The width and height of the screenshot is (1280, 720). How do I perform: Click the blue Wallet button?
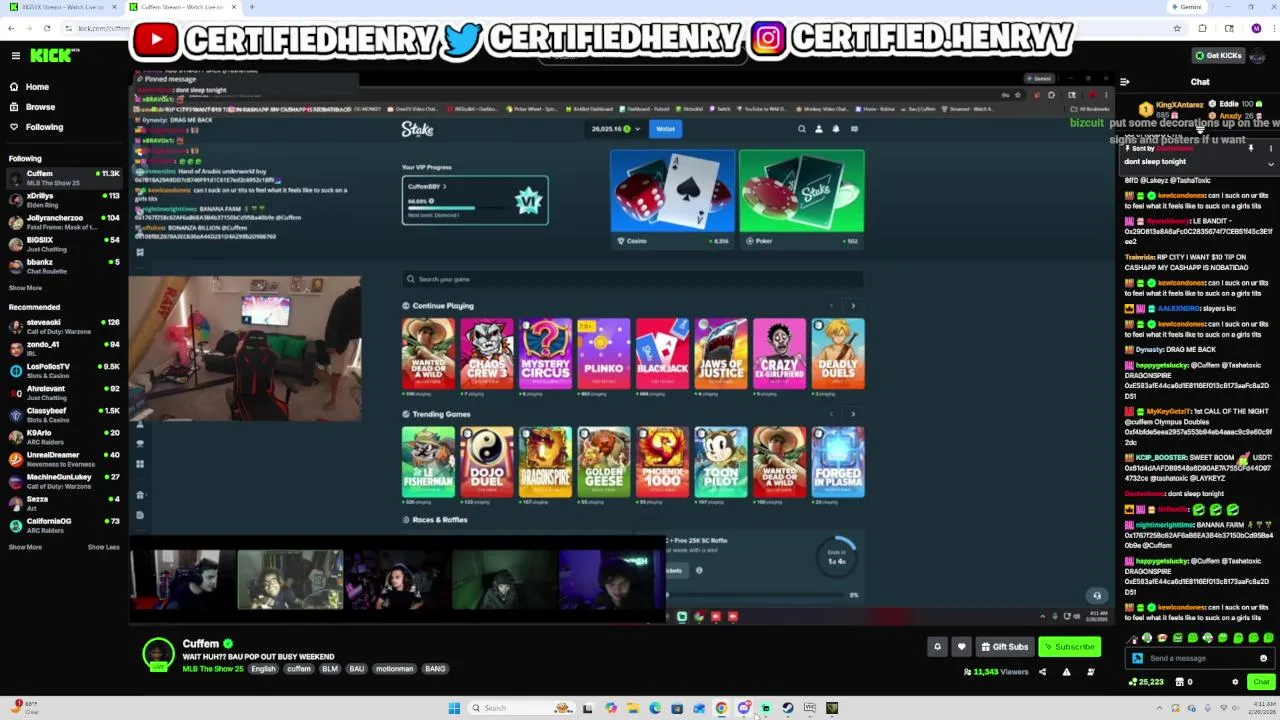[x=665, y=129]
